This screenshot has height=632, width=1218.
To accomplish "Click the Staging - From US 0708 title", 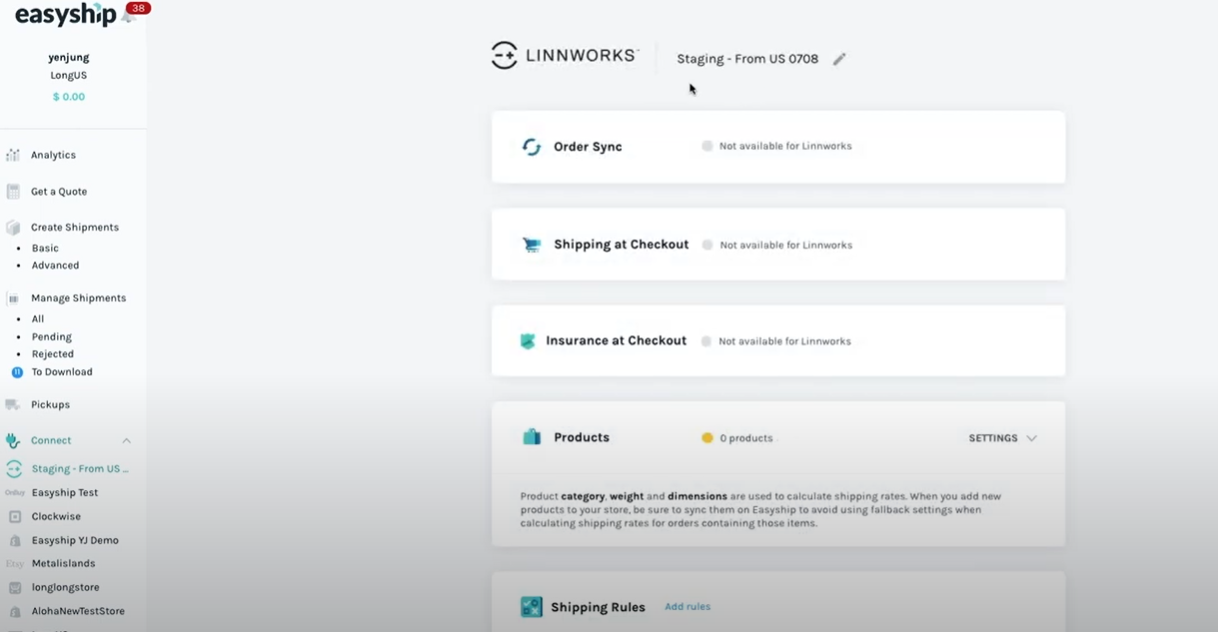I will [x=747, y=59].
